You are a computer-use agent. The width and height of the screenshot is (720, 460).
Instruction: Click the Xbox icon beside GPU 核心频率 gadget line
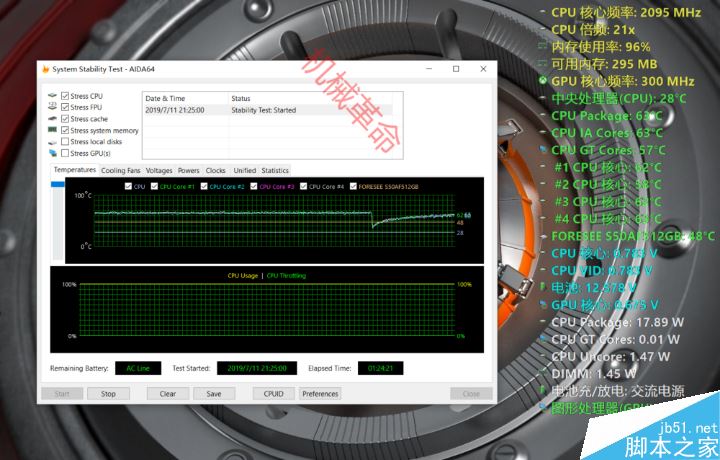[x=543, y=81]
